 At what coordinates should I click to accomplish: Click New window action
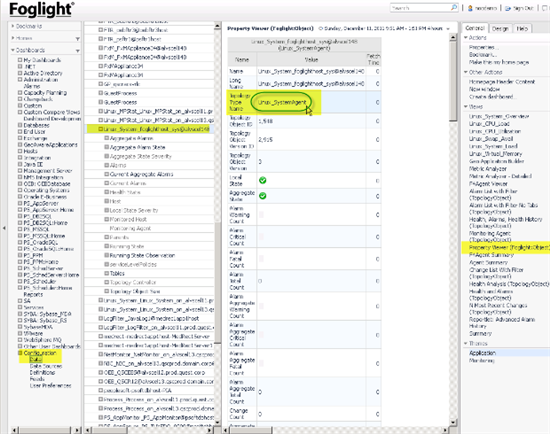484,89
